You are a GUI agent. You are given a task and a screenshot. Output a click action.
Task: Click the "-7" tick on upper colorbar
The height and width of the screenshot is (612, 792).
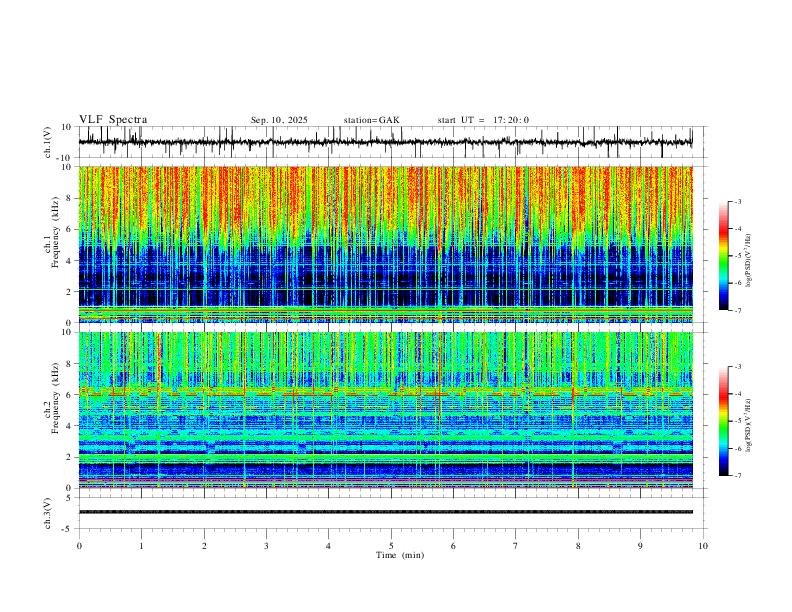[738, 310]
